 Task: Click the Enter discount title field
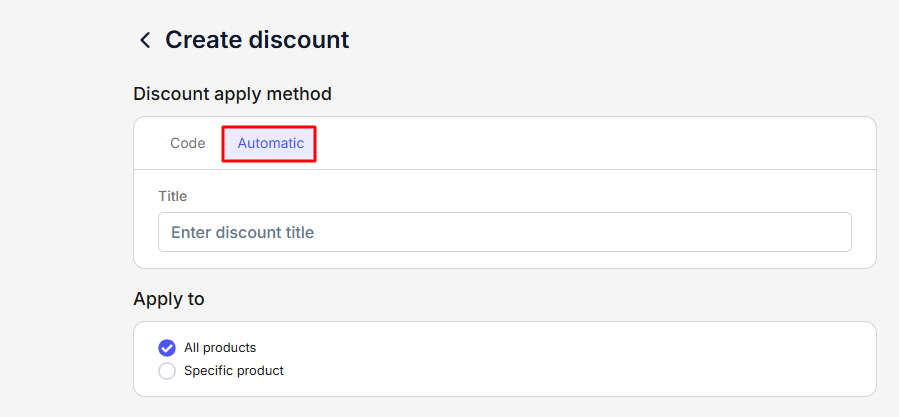coord(504,232)
